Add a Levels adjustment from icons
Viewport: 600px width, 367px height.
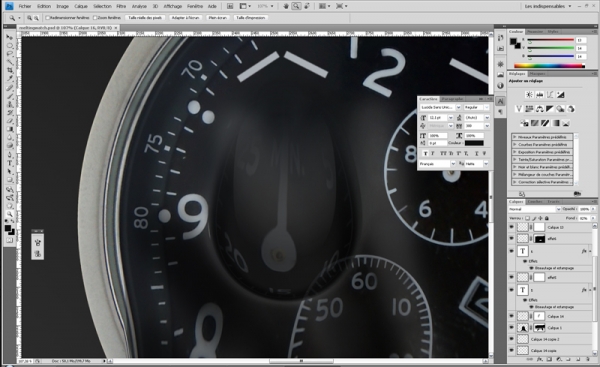point(540,95)
